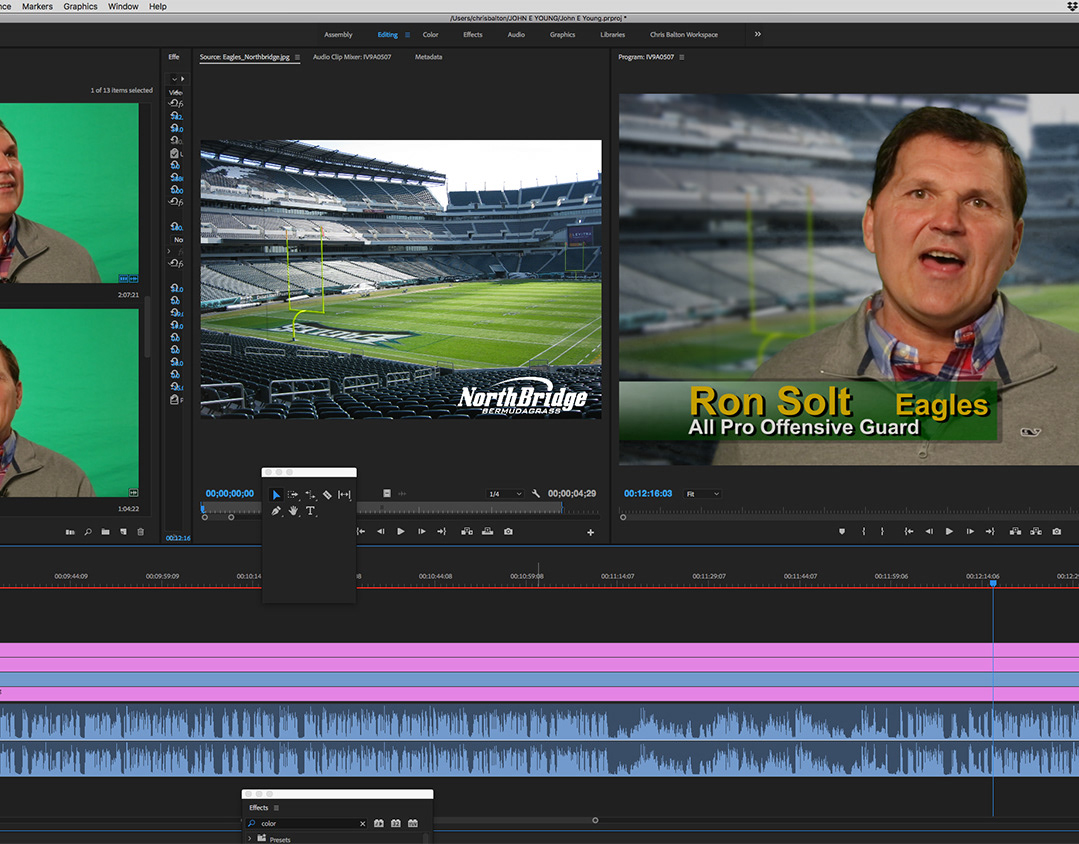
Task: Switch to Assembly workspace
Action: [x=338, y=34]
